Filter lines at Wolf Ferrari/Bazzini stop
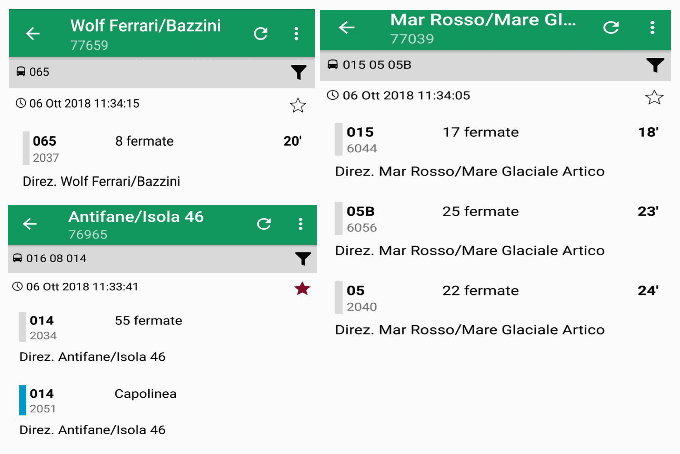 click(298, 72)
